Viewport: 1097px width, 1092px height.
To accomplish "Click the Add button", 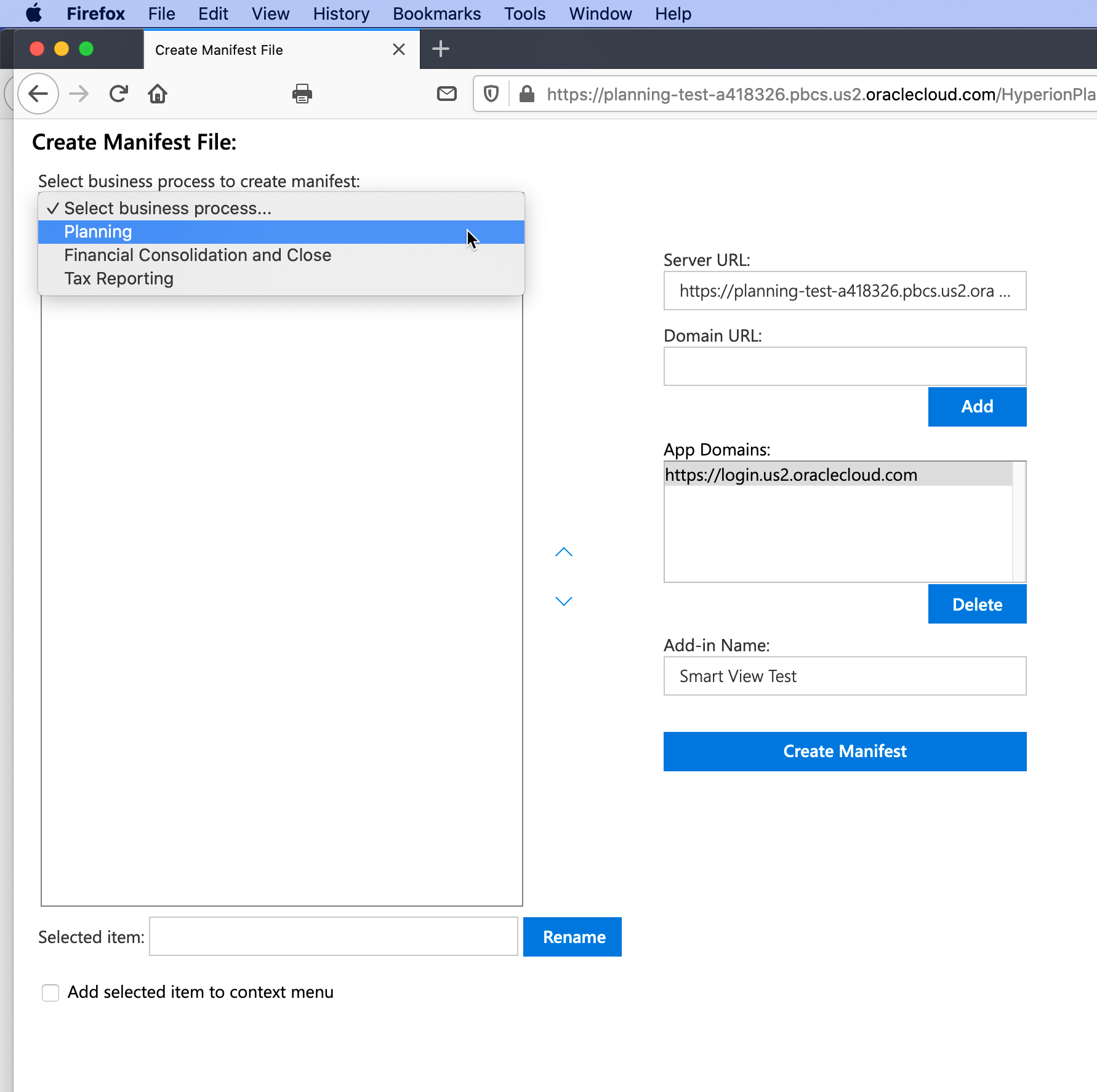I will (x=977, y=406).
